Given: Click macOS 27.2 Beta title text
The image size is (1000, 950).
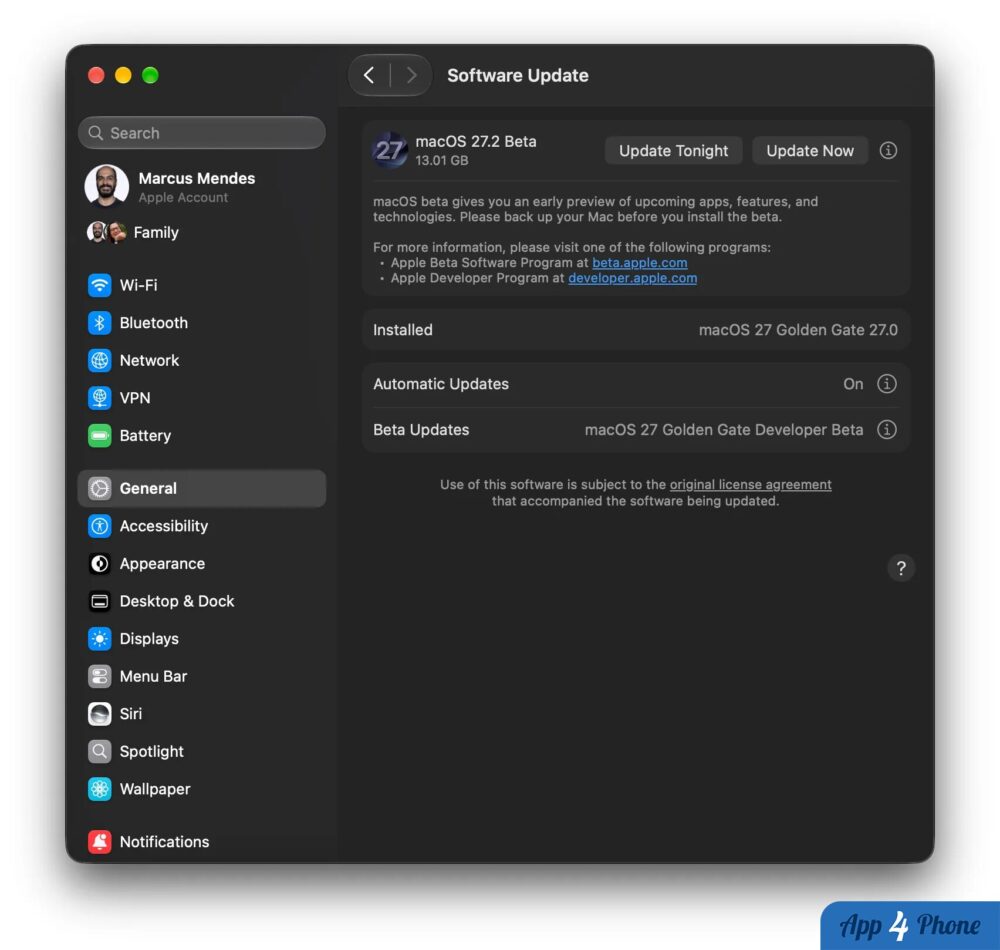Looking at the screenshot, I should click(476, 142).
